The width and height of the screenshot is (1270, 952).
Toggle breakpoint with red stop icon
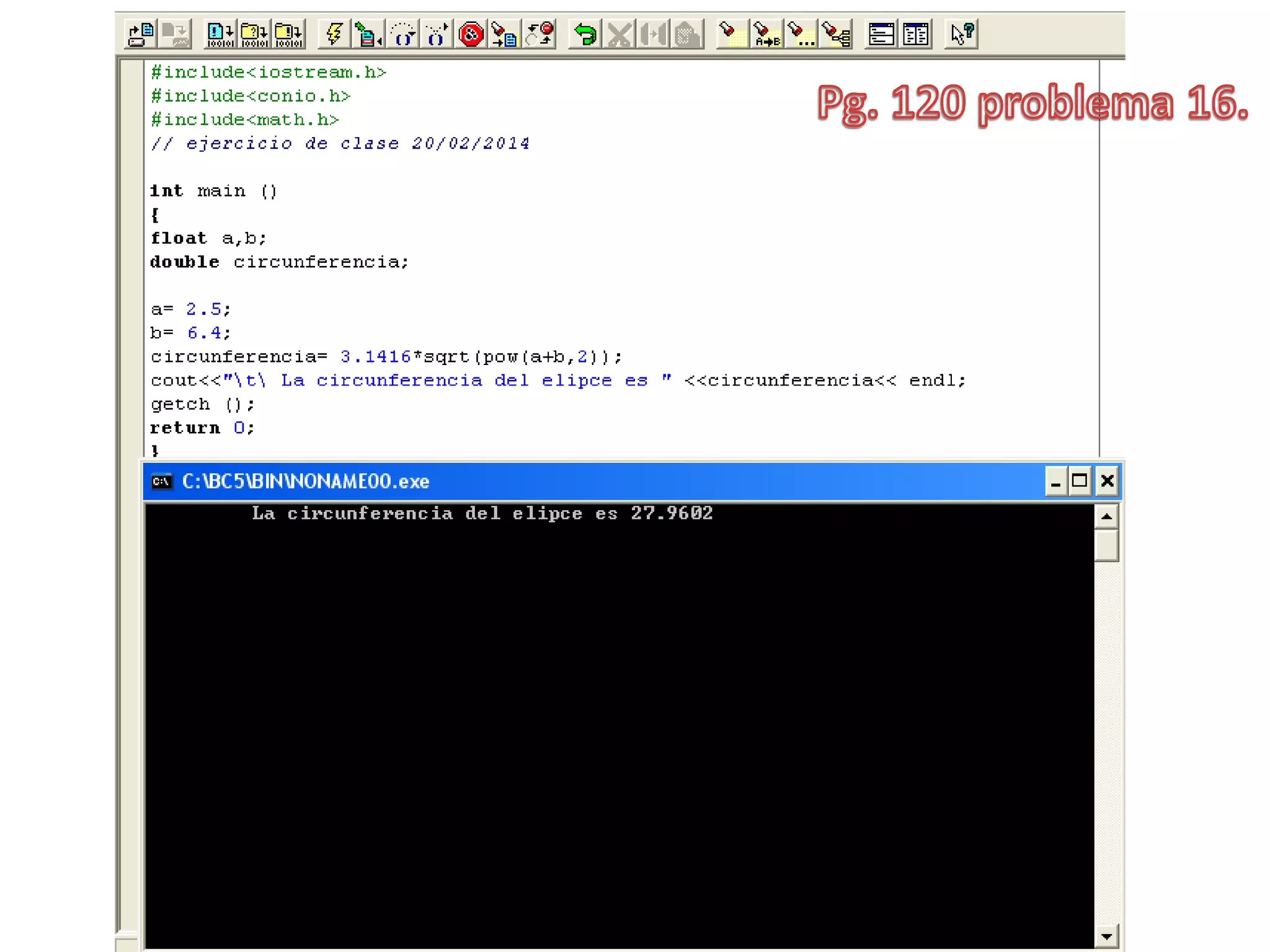(x=471, y=34)
